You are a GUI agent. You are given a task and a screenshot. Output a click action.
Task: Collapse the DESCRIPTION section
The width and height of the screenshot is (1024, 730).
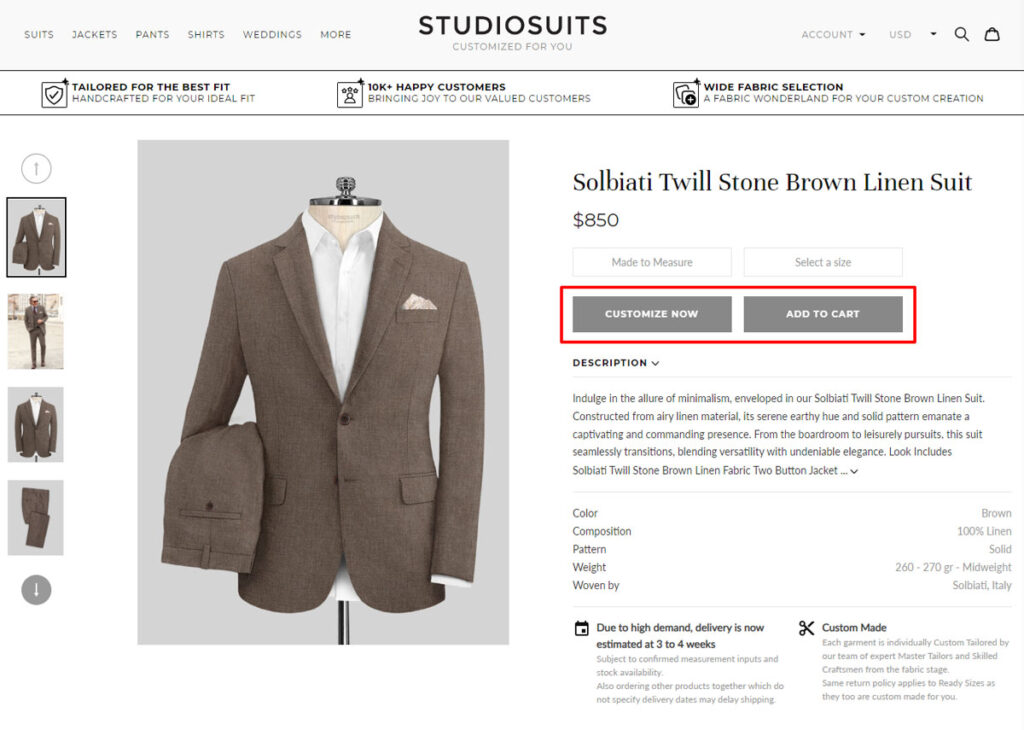coord(615,363)
